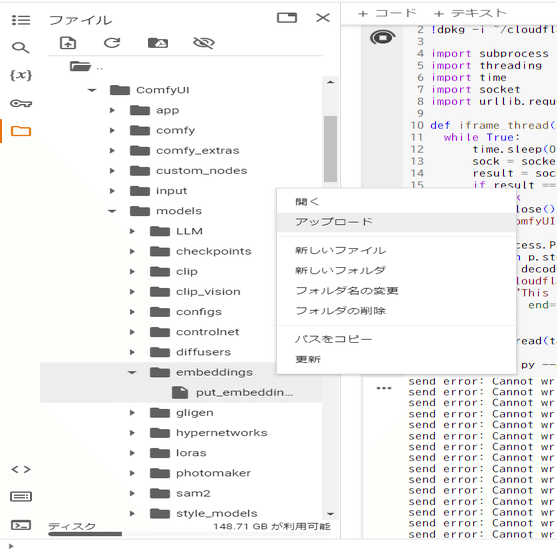Viewport: 557px width, 557px height.
Task: Stop the running cell execution button
Action: click(383, 37)
